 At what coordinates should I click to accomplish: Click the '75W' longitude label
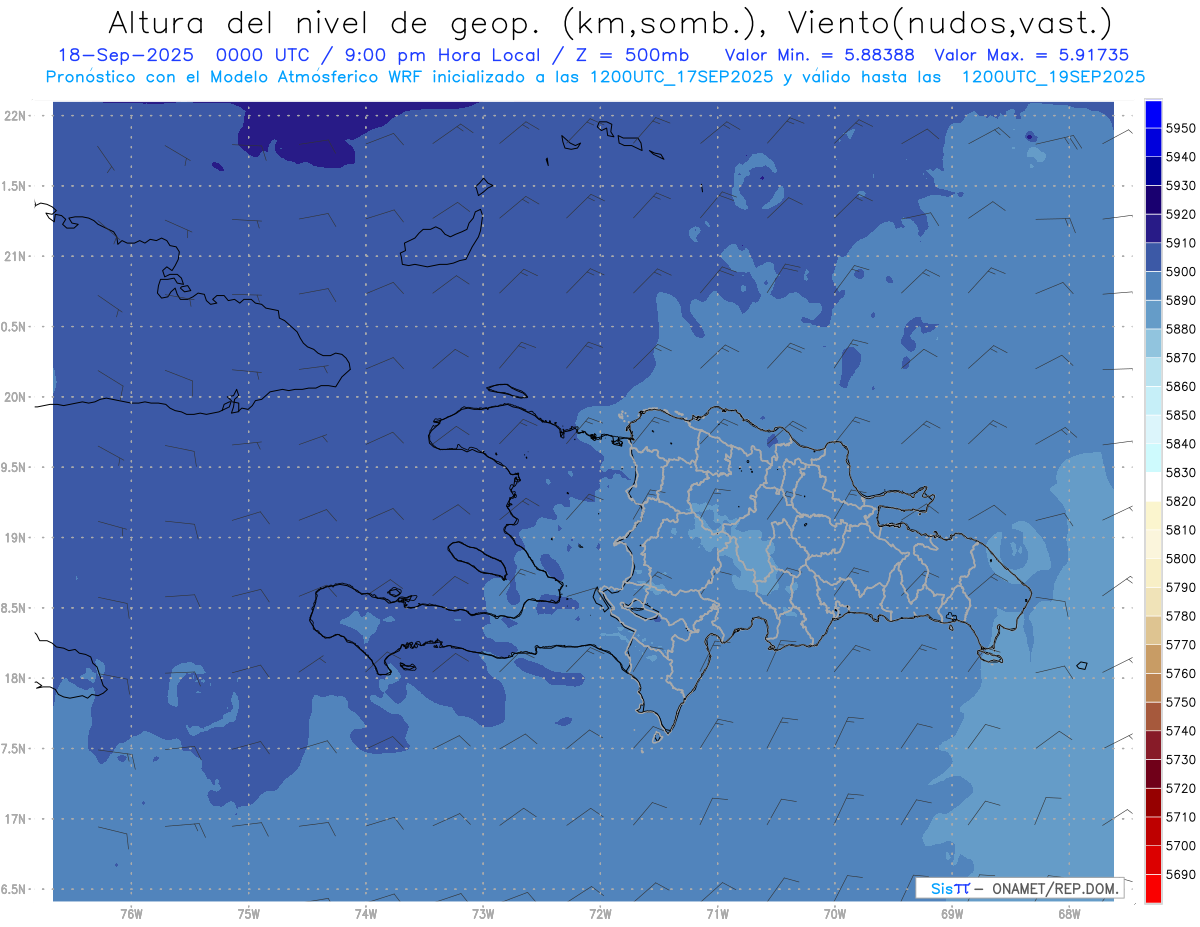[x=249, y=914]
